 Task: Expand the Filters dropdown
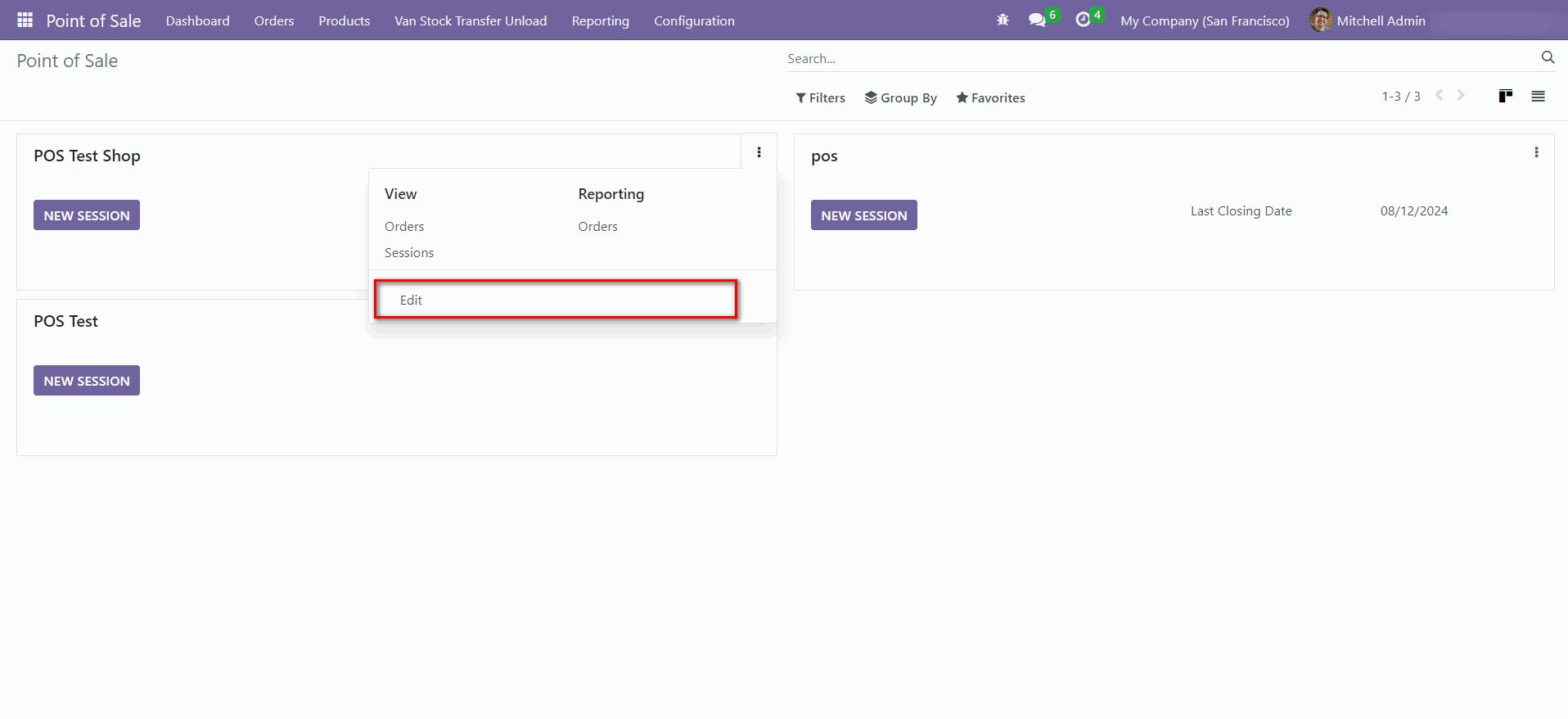(820, 97)
